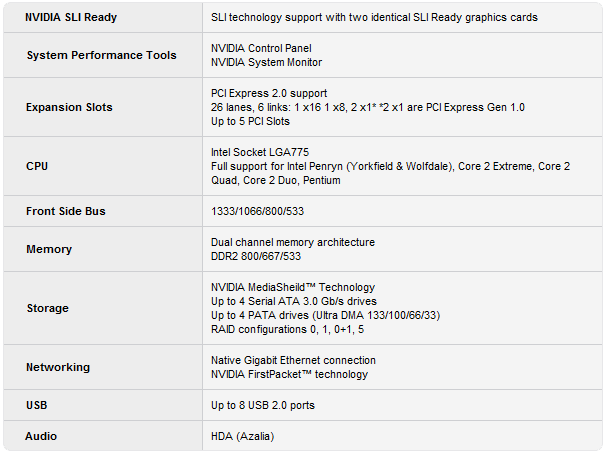
Task: Click the NVIDIA FirstPacket technology text
Action: click(x=290, y=374)
